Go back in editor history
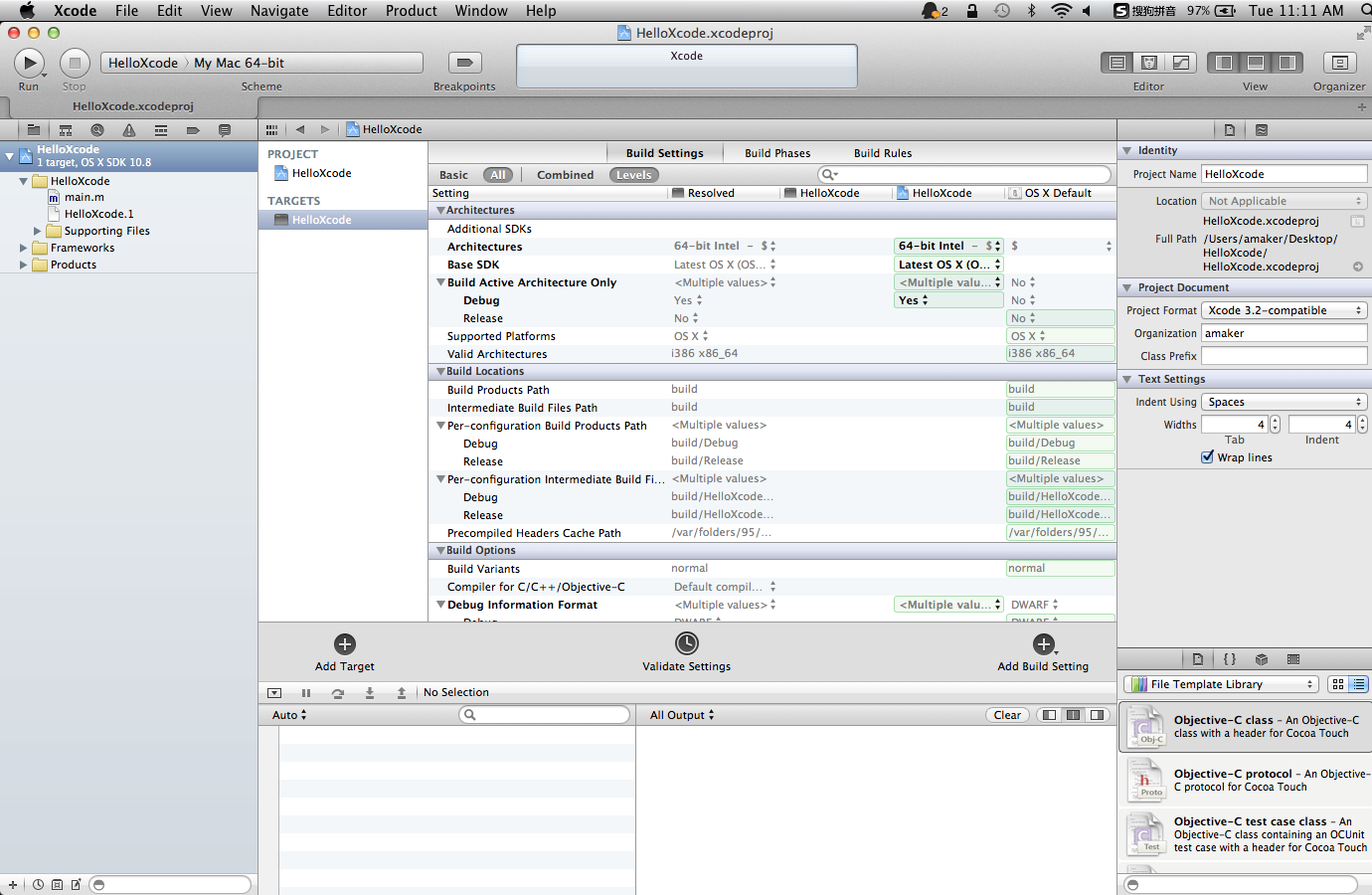The image size is (1372, 895). coord(299,129)
